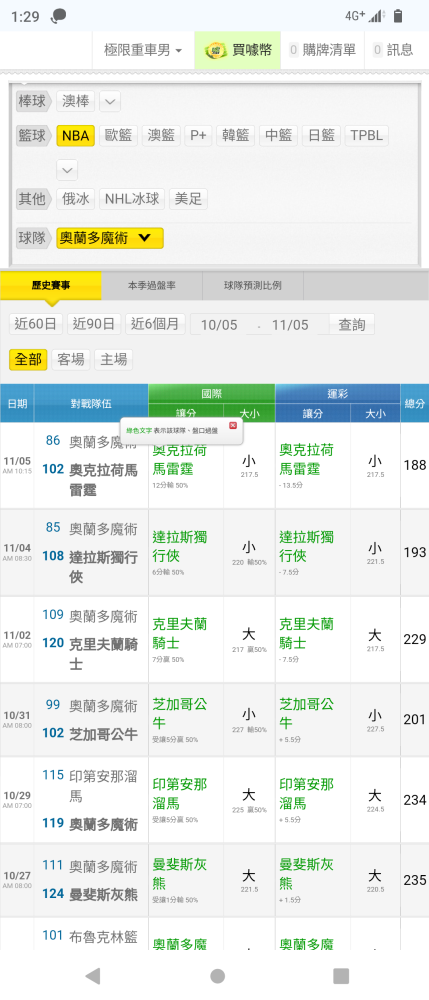Filter by 近6個月

click(x=155, y=324)
